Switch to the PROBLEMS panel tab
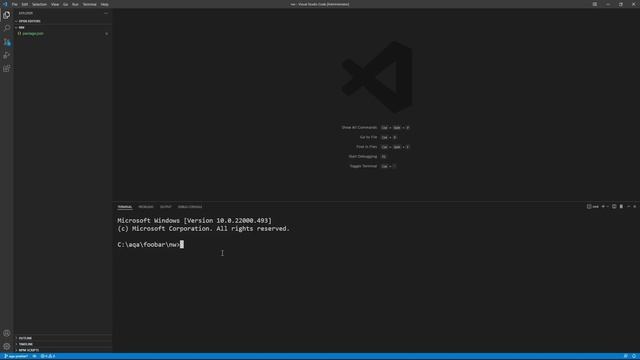Screen dimensions: 640x360 pos(146,207)
